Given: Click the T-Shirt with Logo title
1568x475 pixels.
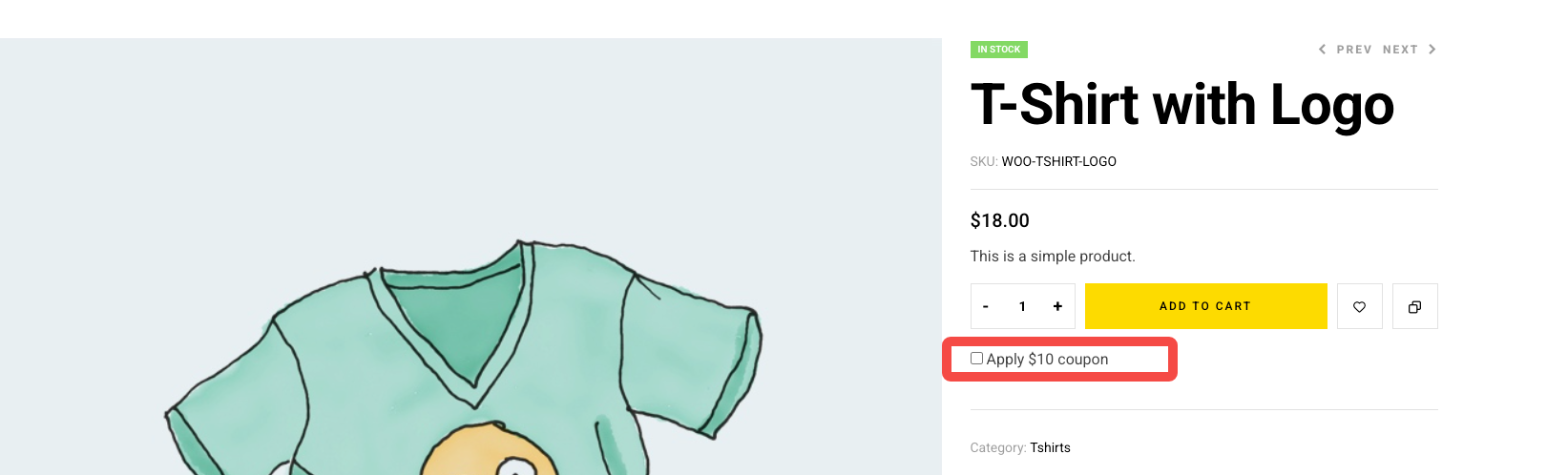Looking at the screenshot, I should coord(1181,104).
